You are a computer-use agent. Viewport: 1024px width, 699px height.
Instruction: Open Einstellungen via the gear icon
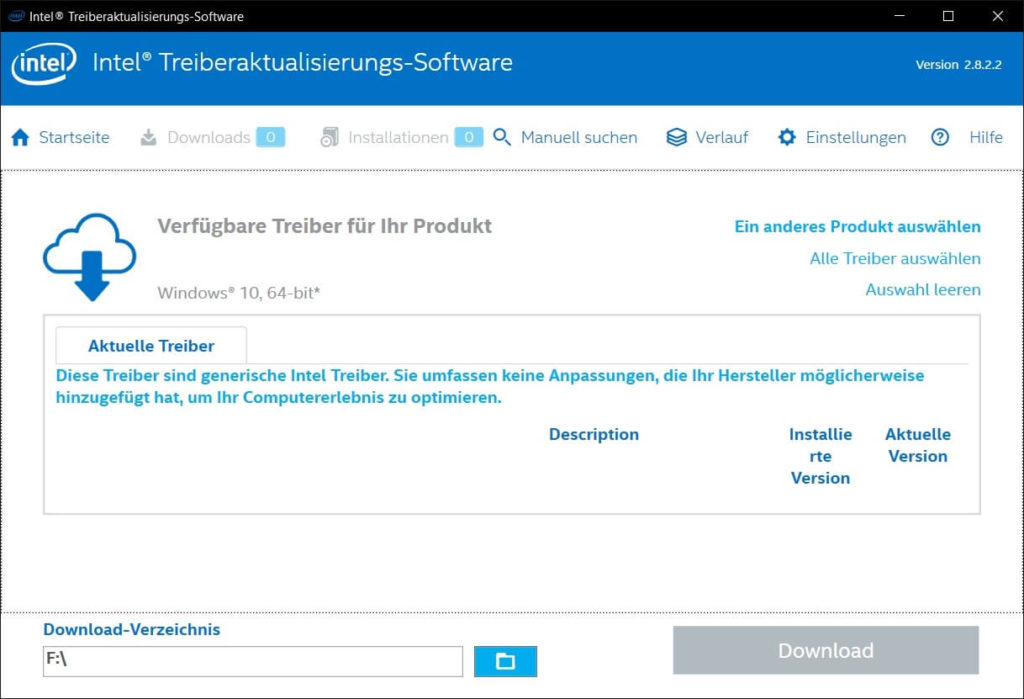(x=787, y=138)
